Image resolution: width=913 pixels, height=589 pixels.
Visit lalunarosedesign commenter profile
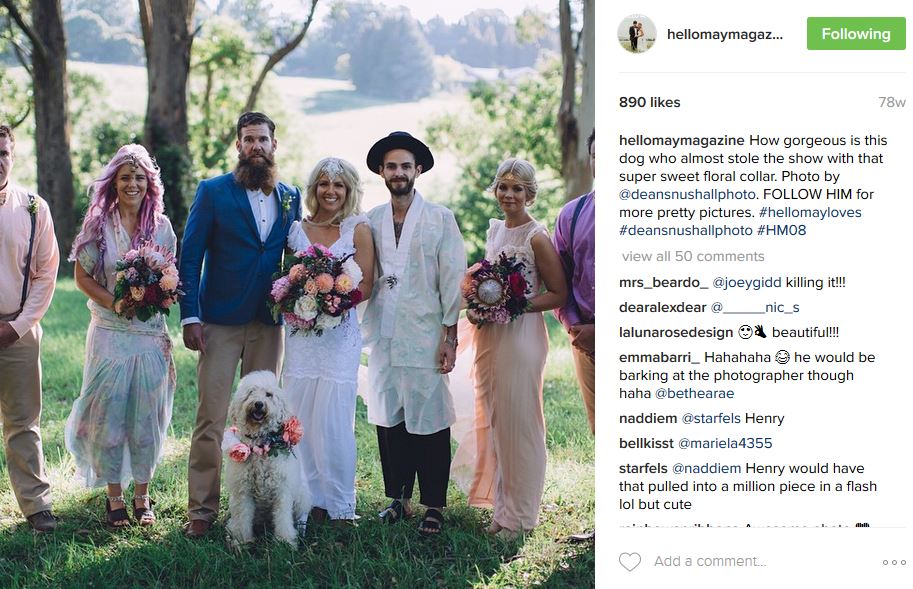[x=676, y=332]
